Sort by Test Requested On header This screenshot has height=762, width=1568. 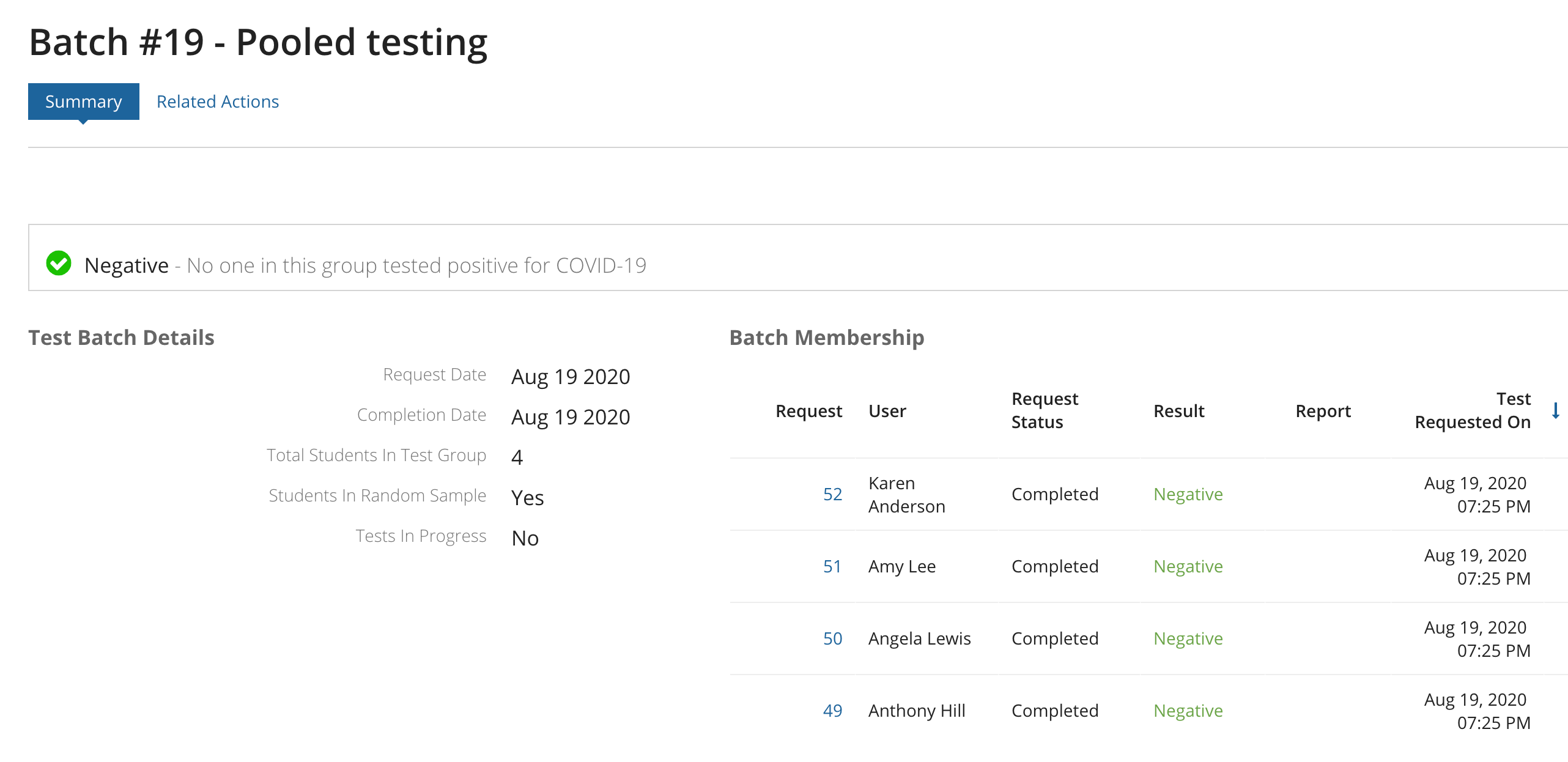(1473, 410)
